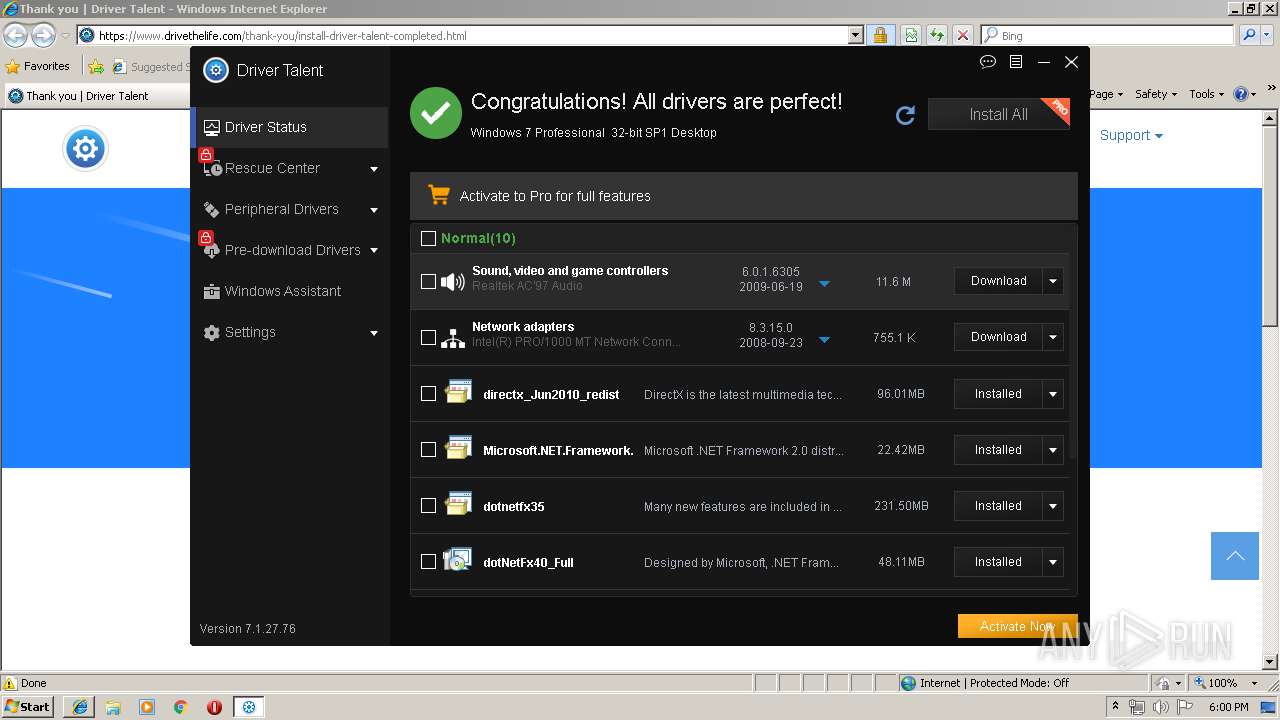1280x720 pixels.
Task: Click the Microsoft.NET.Framework package icon
Action: click(x=458, y=449)
